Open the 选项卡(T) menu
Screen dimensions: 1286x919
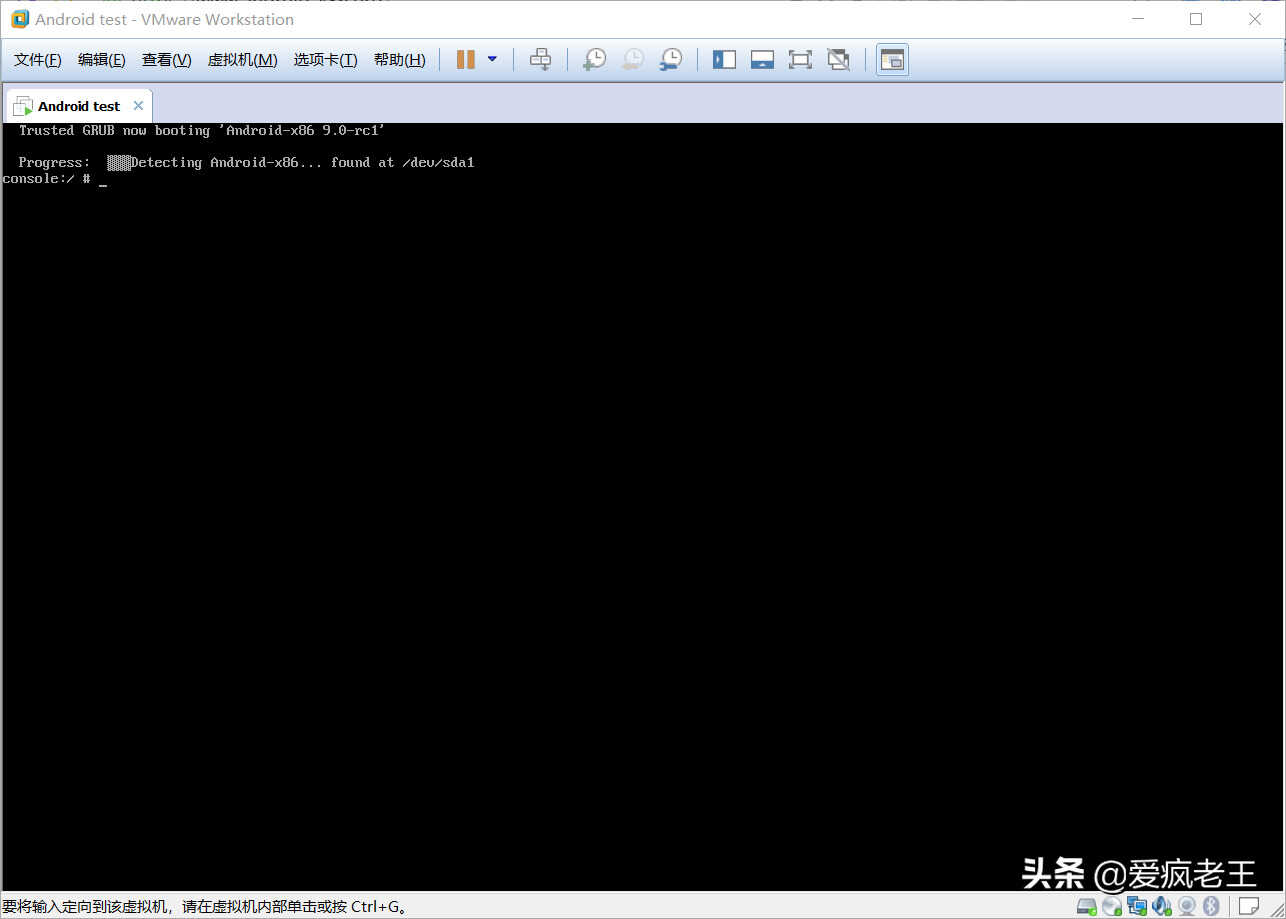tap(325, 60)
